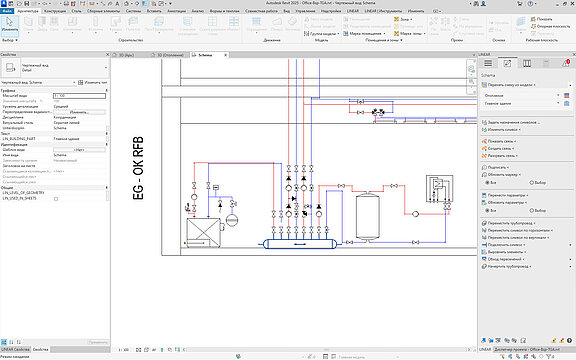The image size is (576, 360).
Task: Open the Системы ribbon tab
Action: (x=133, y=11)
